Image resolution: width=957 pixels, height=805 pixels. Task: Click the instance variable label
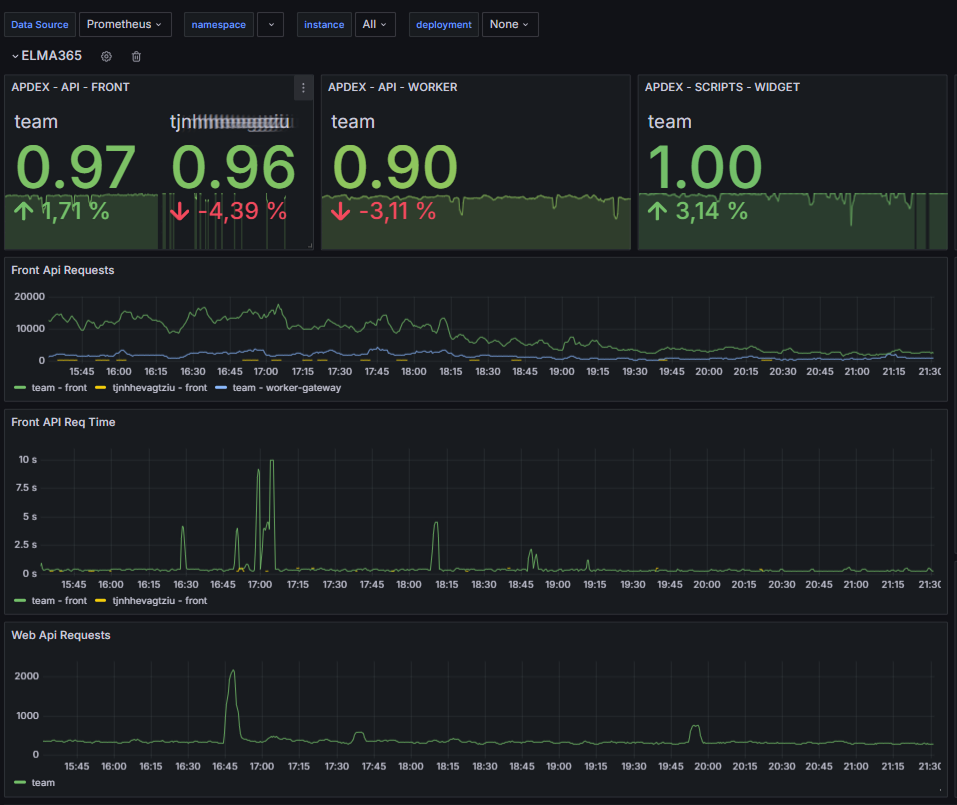pyautogui.click(x=324, y=24)
